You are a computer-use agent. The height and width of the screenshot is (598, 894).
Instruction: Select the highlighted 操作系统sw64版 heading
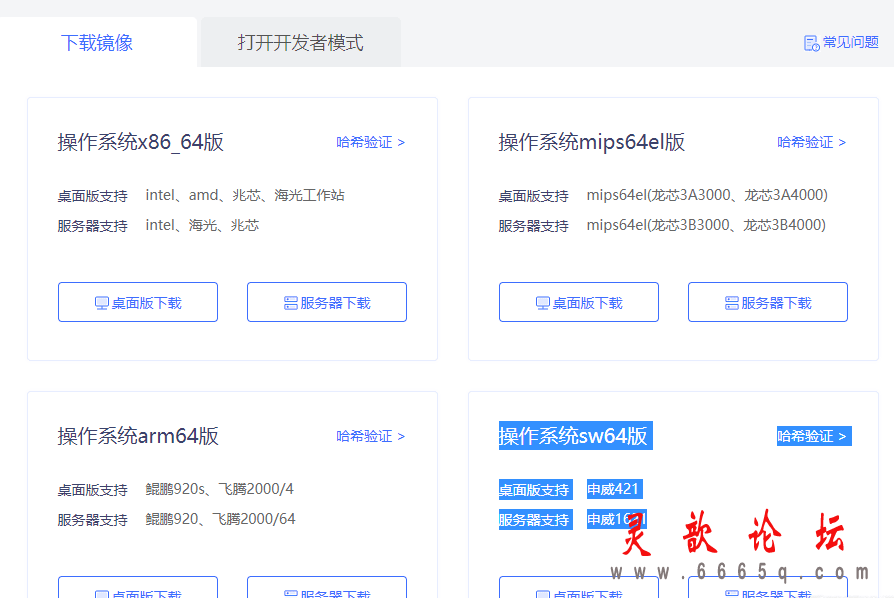[x=575, y=436]
